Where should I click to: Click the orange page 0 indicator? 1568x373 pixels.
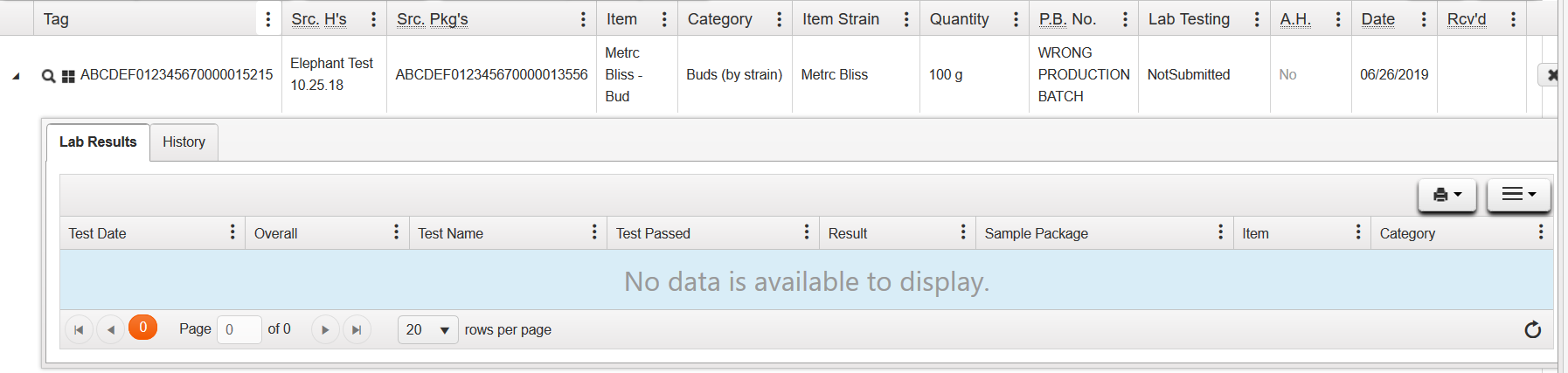coord(143,328)
